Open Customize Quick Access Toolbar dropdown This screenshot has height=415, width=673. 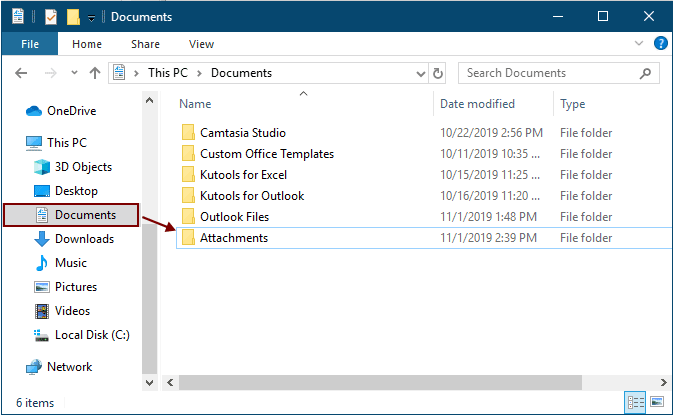point(92,18)
